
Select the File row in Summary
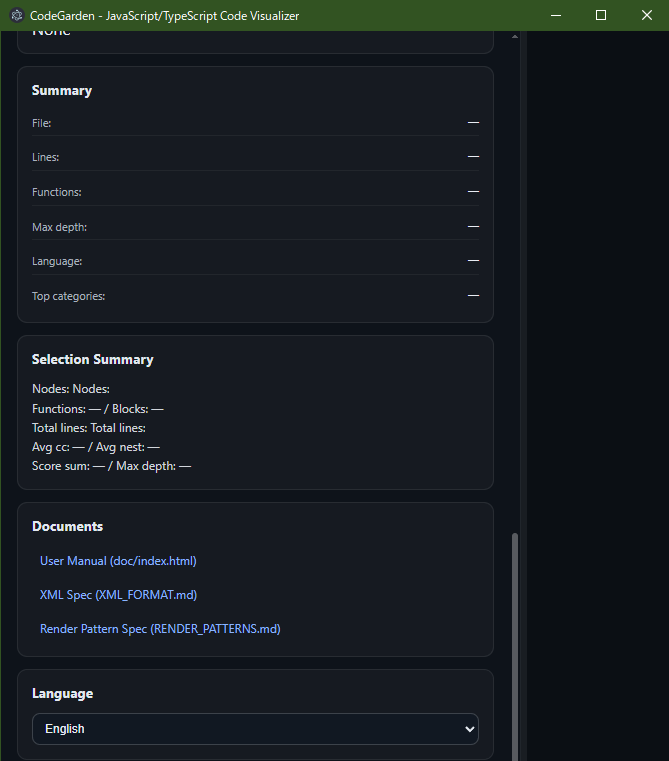tap(255, 123)
